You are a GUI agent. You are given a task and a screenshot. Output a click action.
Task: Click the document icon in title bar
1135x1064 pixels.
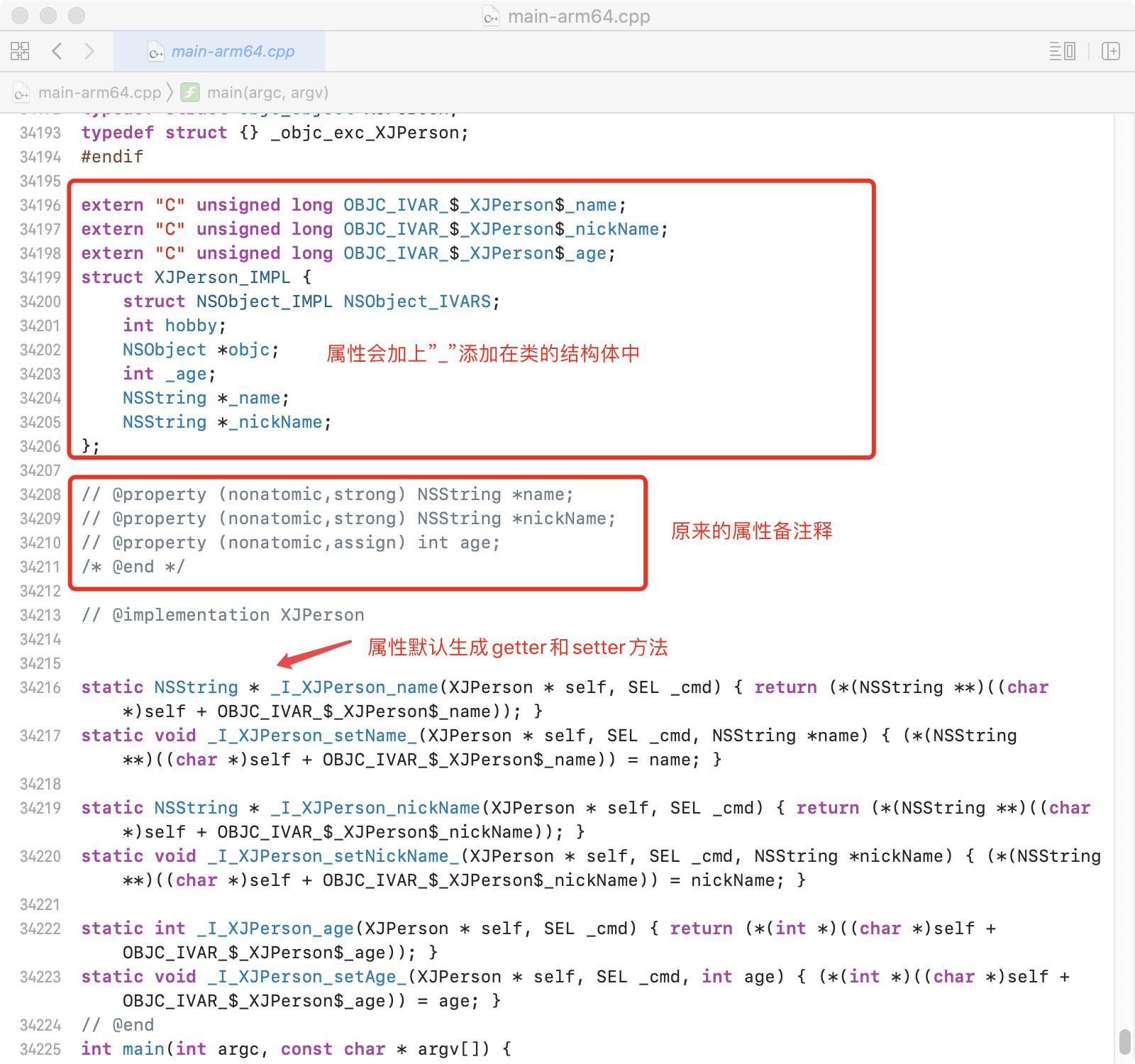click(491, 16)
